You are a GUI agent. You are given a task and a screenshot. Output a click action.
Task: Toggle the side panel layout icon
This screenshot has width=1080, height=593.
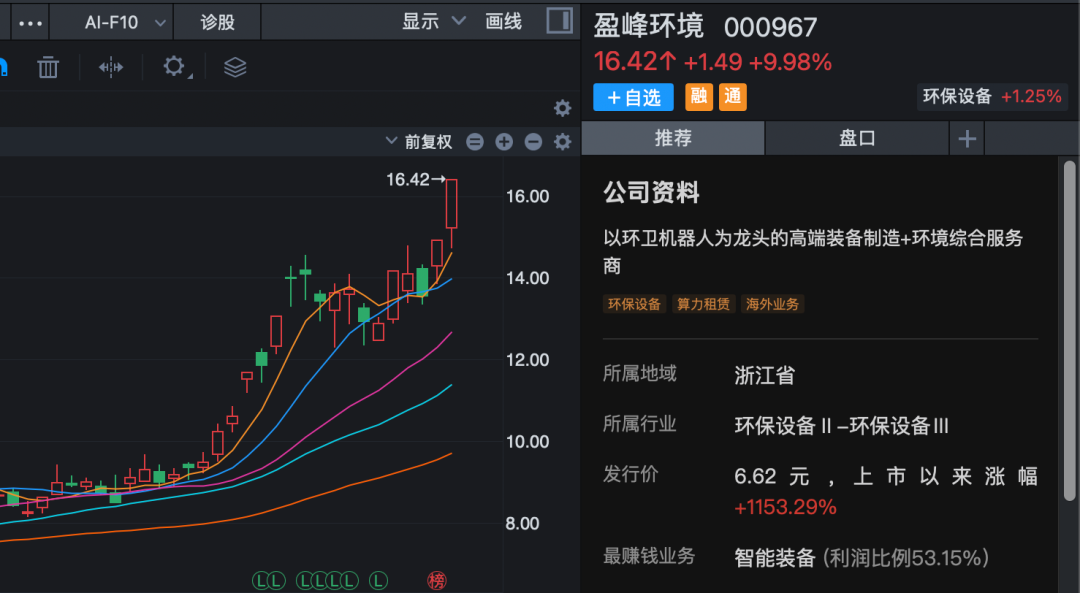(x=559, y=21)
